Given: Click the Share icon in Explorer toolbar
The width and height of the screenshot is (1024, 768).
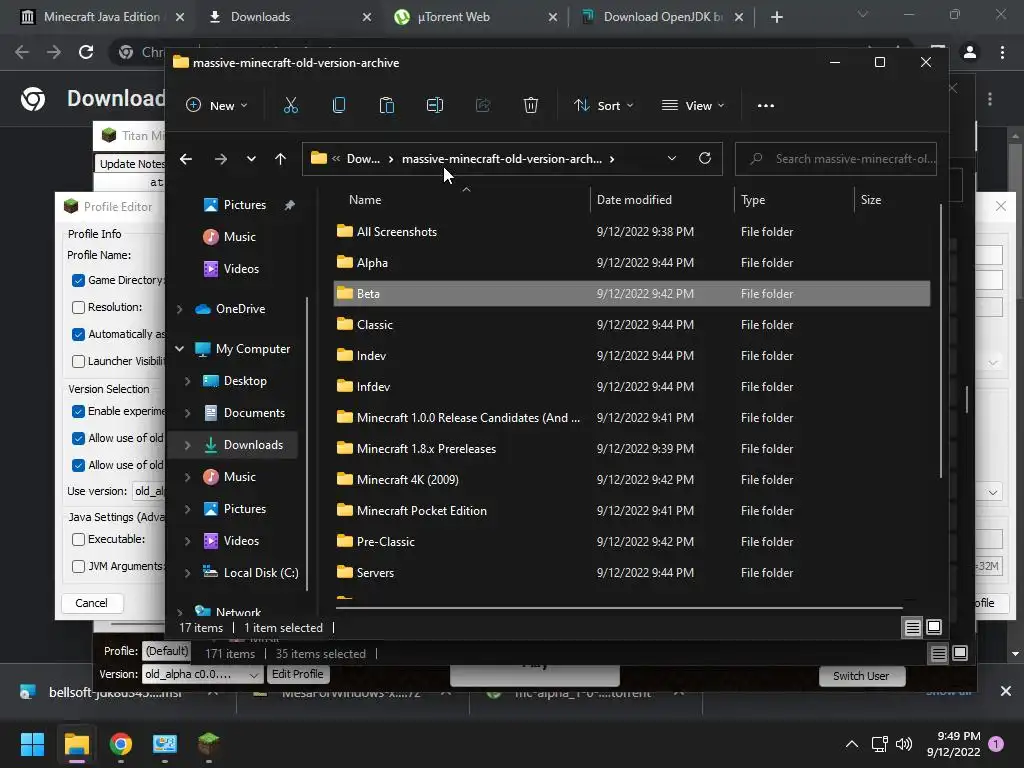Looking at the screenshot, I should click(483, 105).
